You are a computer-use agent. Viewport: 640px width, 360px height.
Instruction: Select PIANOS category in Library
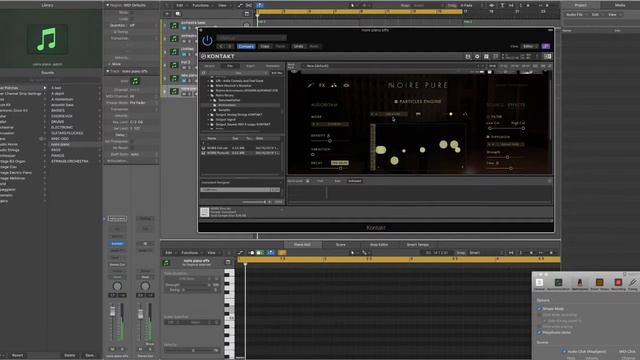[58, 156]
